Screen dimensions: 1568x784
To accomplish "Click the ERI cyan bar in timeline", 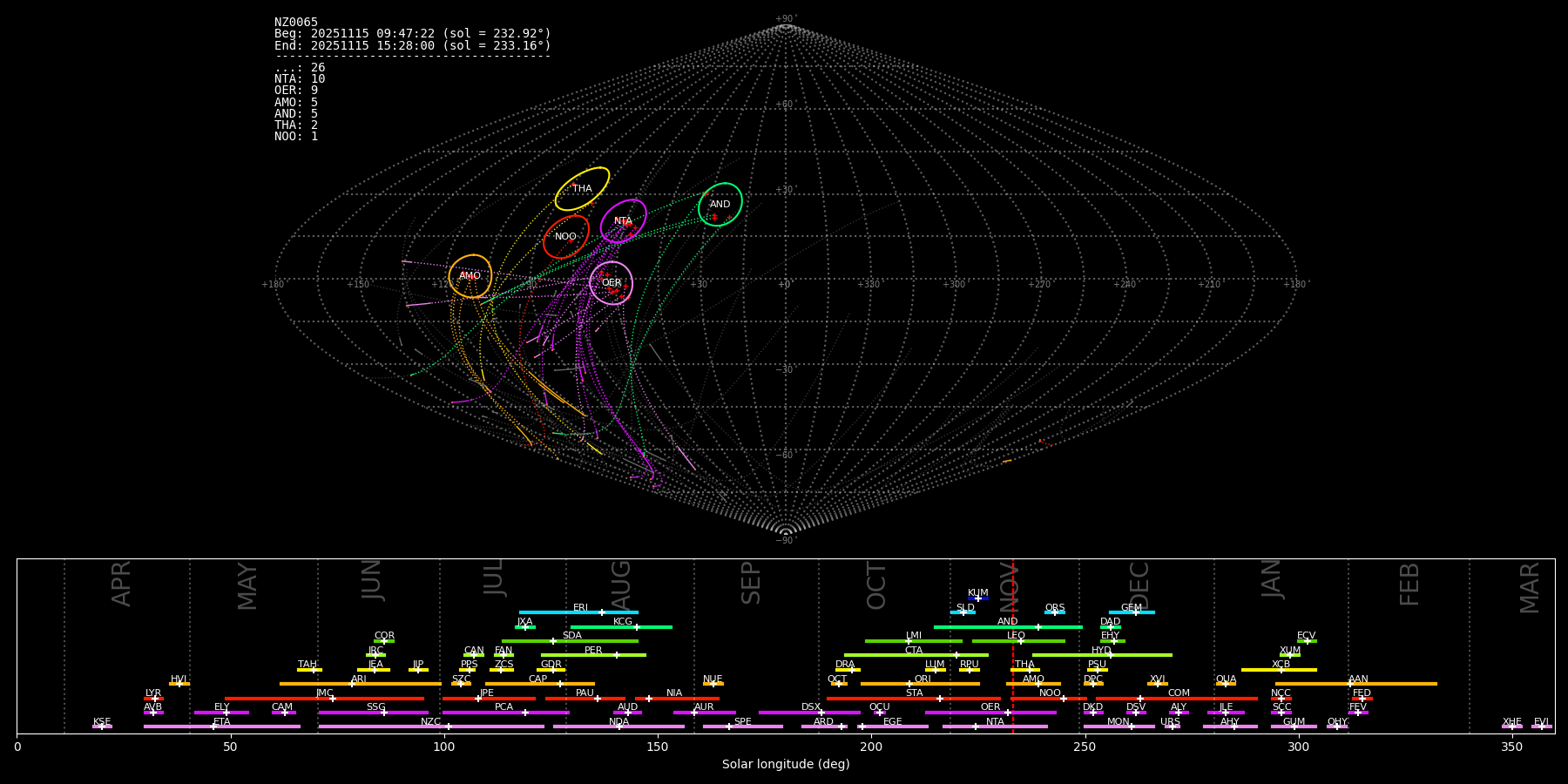I will tap(578, 612).
